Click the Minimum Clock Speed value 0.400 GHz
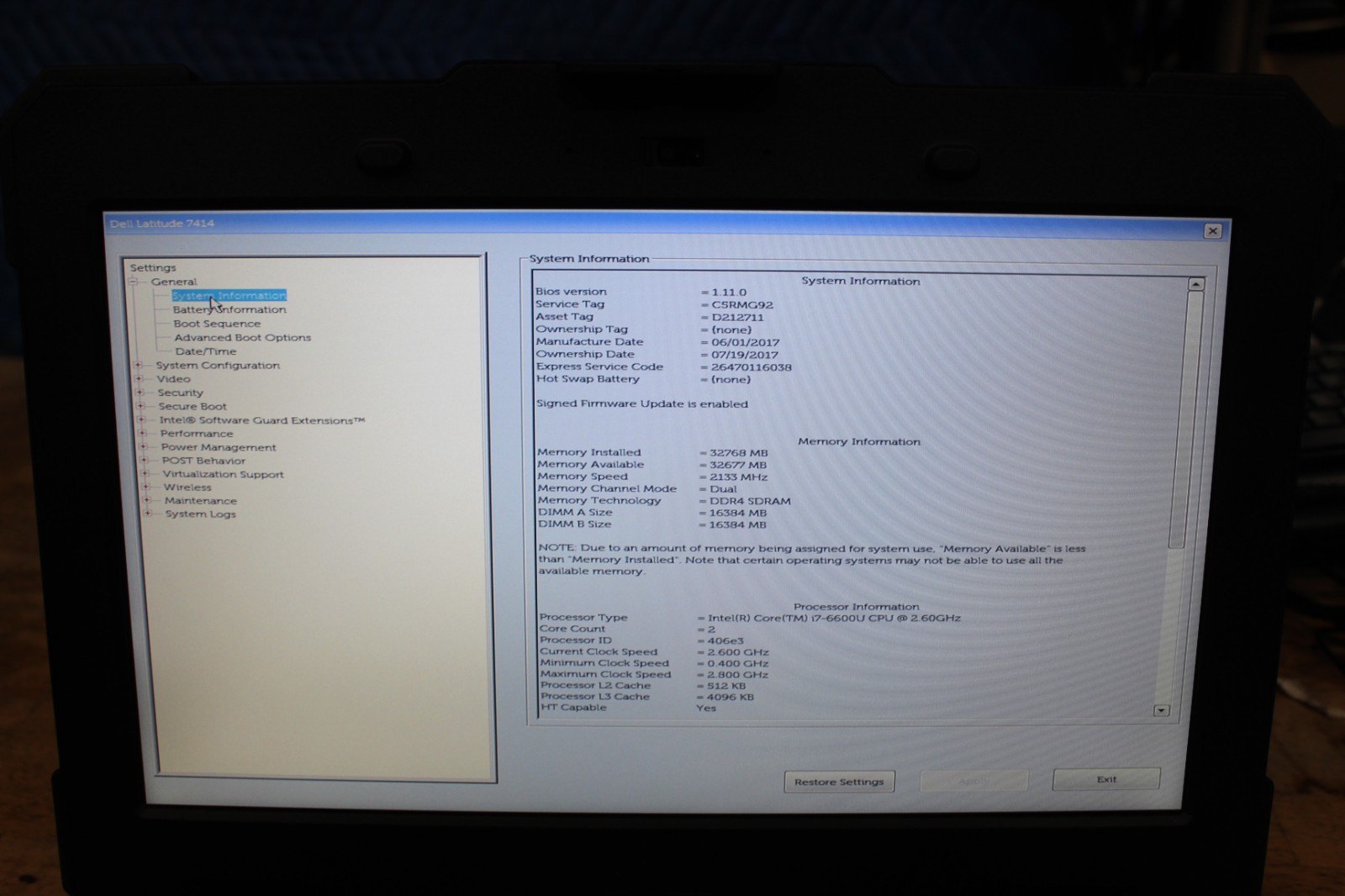Viewport: 1345px width, 896px height. click(x=737, y=663)
